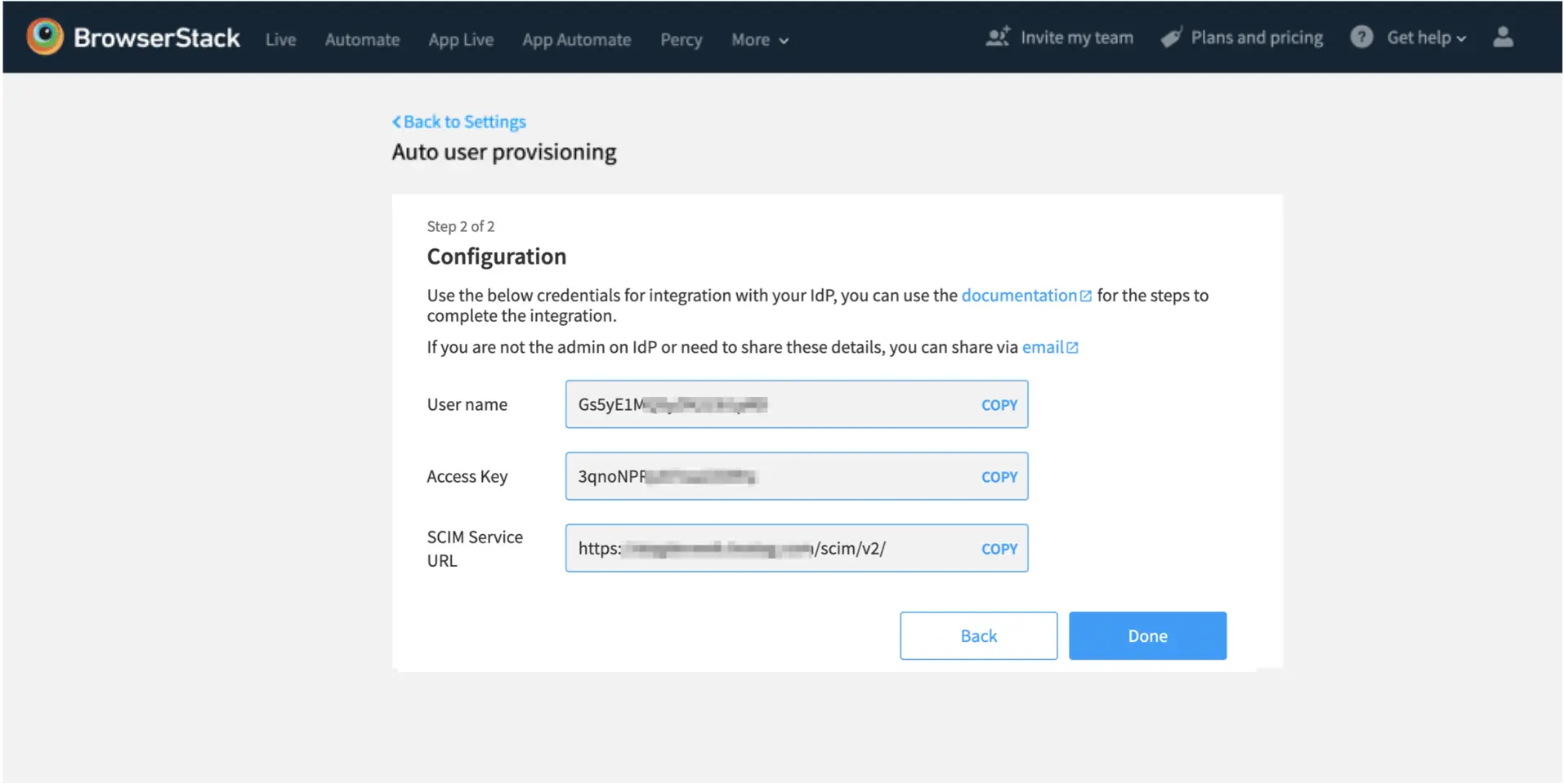Copy the Access Key value

pyautogui.click(x=999, y=477)
